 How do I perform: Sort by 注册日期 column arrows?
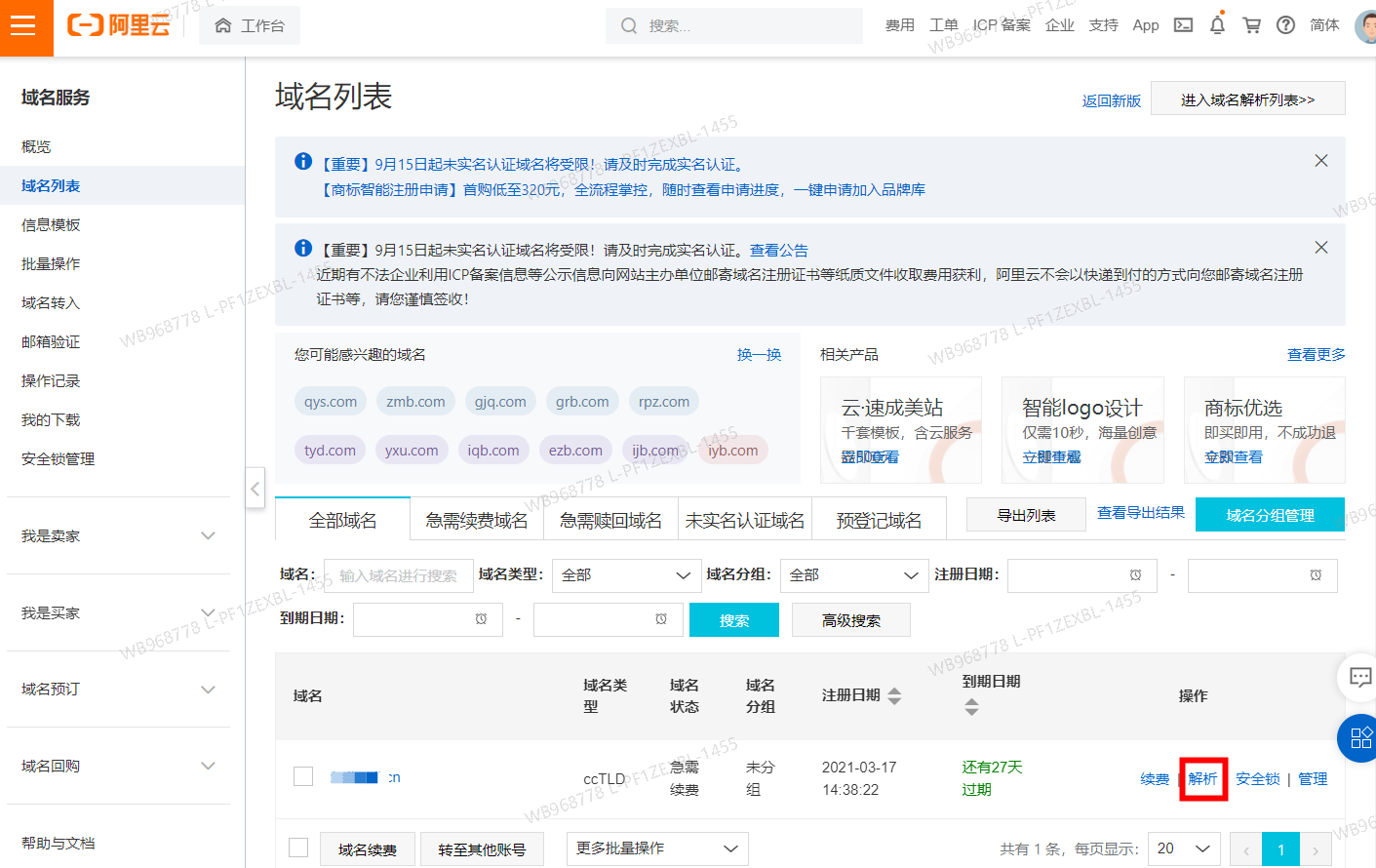click(894, 695)
